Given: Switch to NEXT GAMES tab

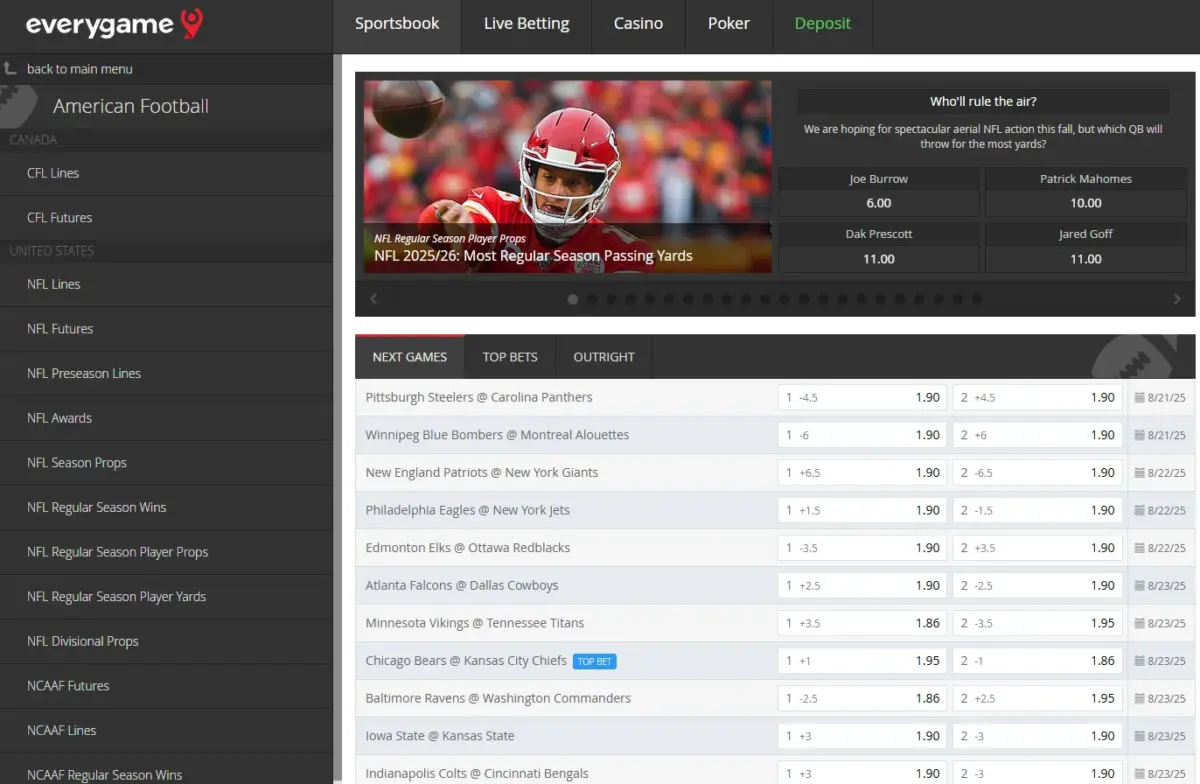Looking at the screenshot, I should pos(410,357).
